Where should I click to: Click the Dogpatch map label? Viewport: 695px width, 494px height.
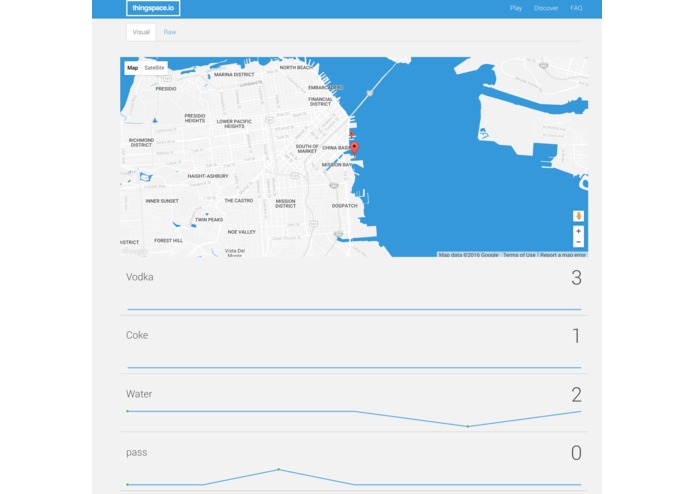[344, 206]
